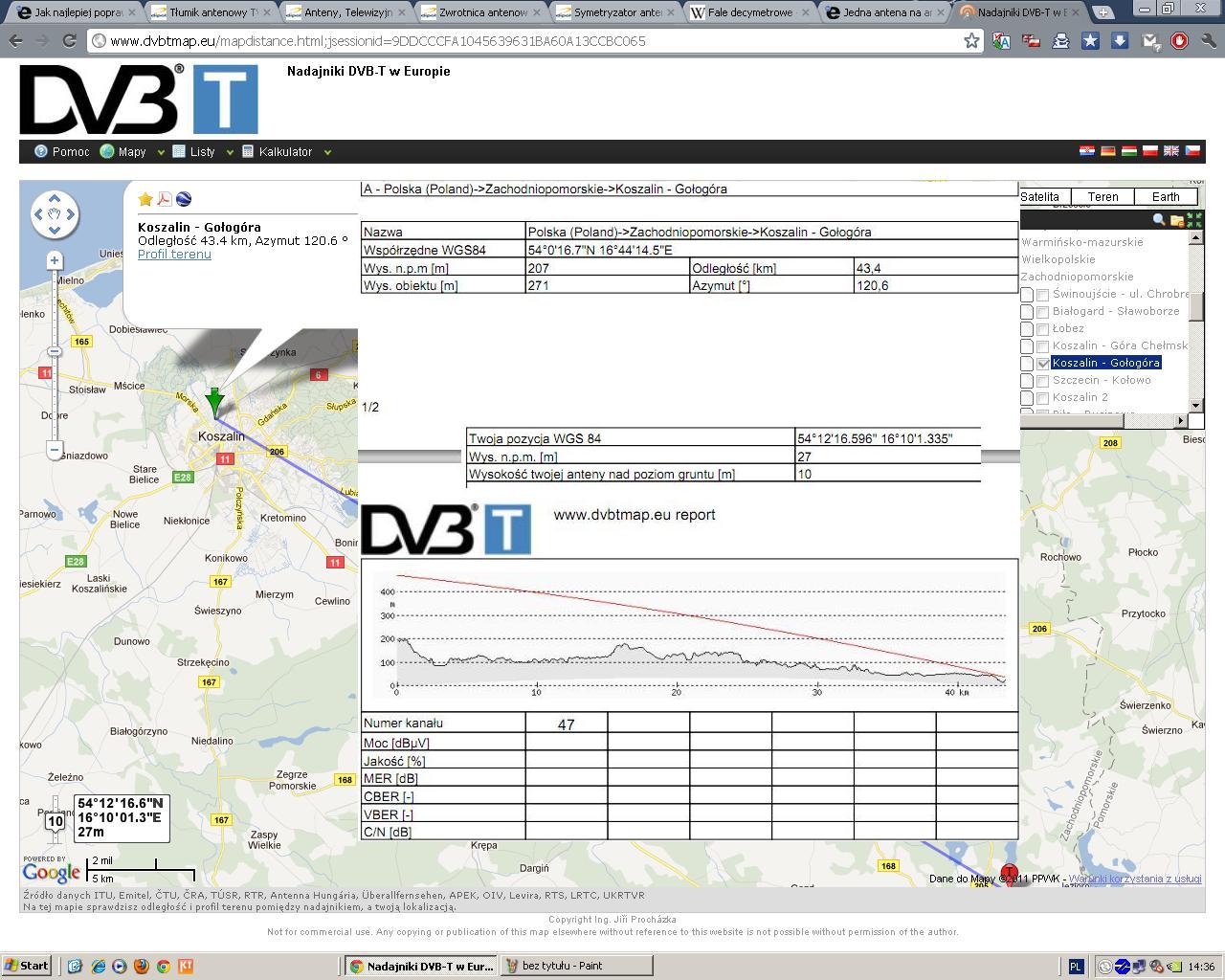Image resolution: width=1225 pixels, height=980 pixels.
Task: Select the British flag language
Action: 1171,151
